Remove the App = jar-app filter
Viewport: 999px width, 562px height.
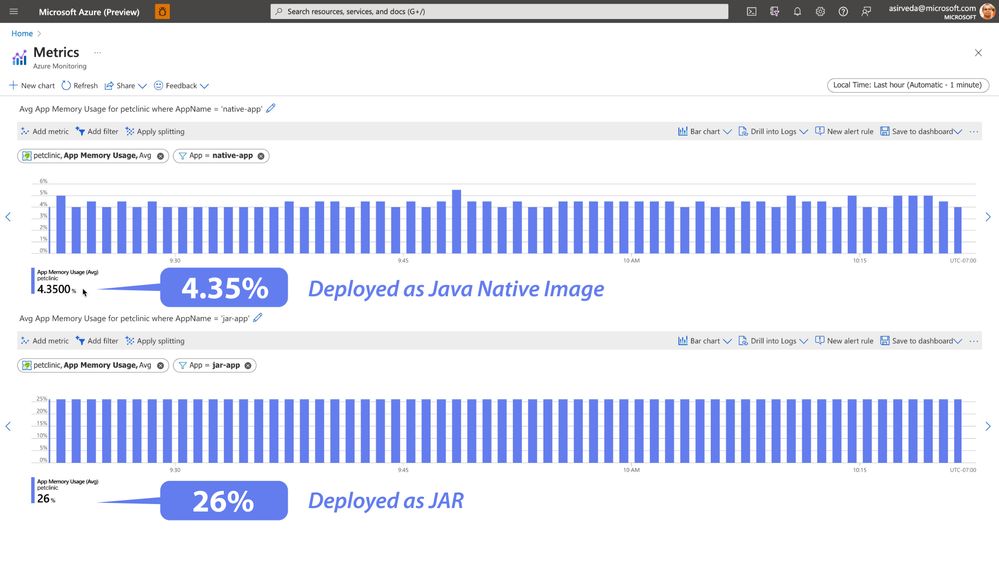coord(248,366)
